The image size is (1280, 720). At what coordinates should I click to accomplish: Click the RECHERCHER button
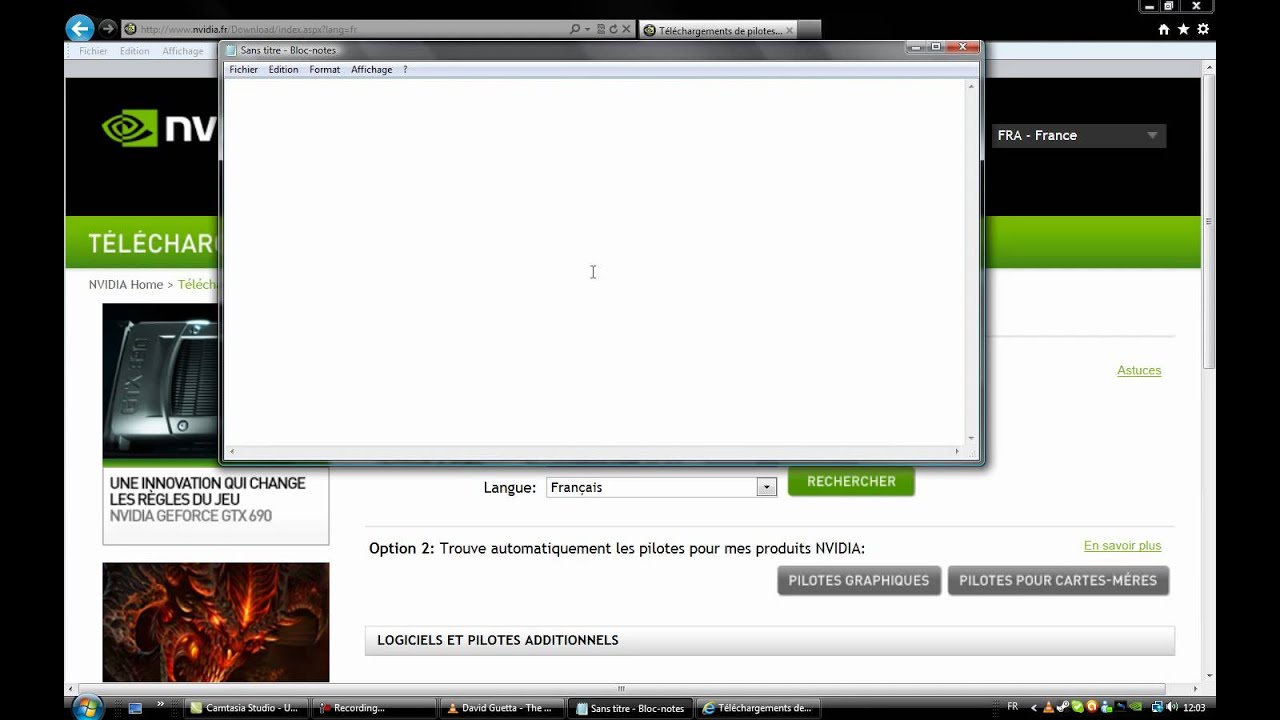pyautogui.click(x=851, y=481)
